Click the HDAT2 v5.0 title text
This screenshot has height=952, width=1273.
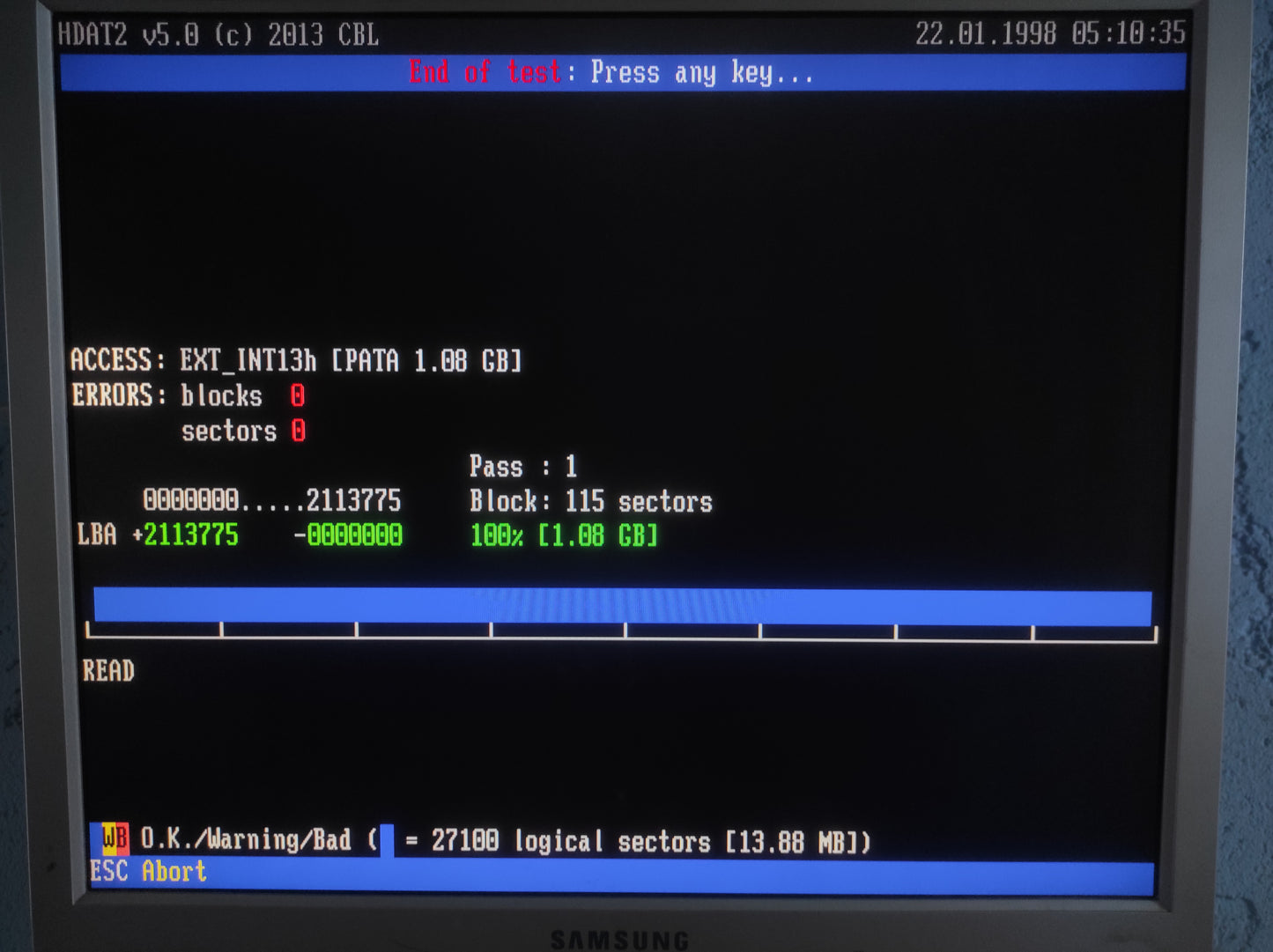point(218,35)
